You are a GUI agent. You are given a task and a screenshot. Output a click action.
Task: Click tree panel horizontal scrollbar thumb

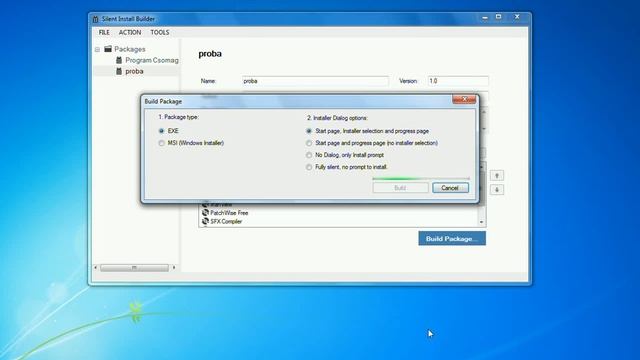pyautogui.click(x=134, y=268)
